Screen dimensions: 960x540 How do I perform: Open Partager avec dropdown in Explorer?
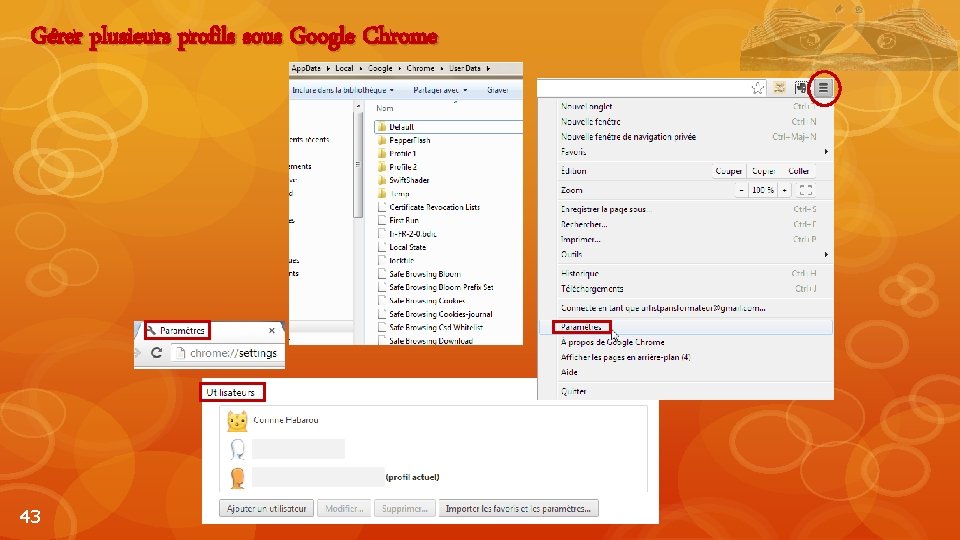click(x=440, y=90)
